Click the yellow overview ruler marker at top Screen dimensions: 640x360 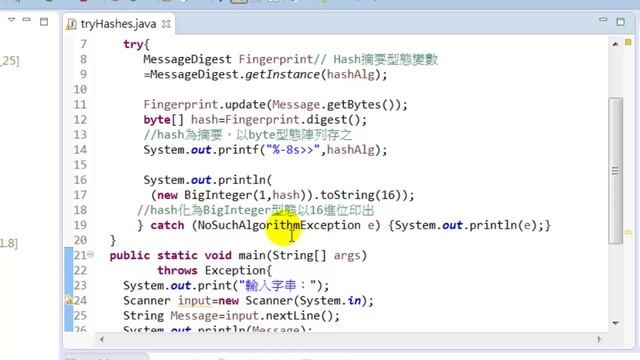coord(628,42)
